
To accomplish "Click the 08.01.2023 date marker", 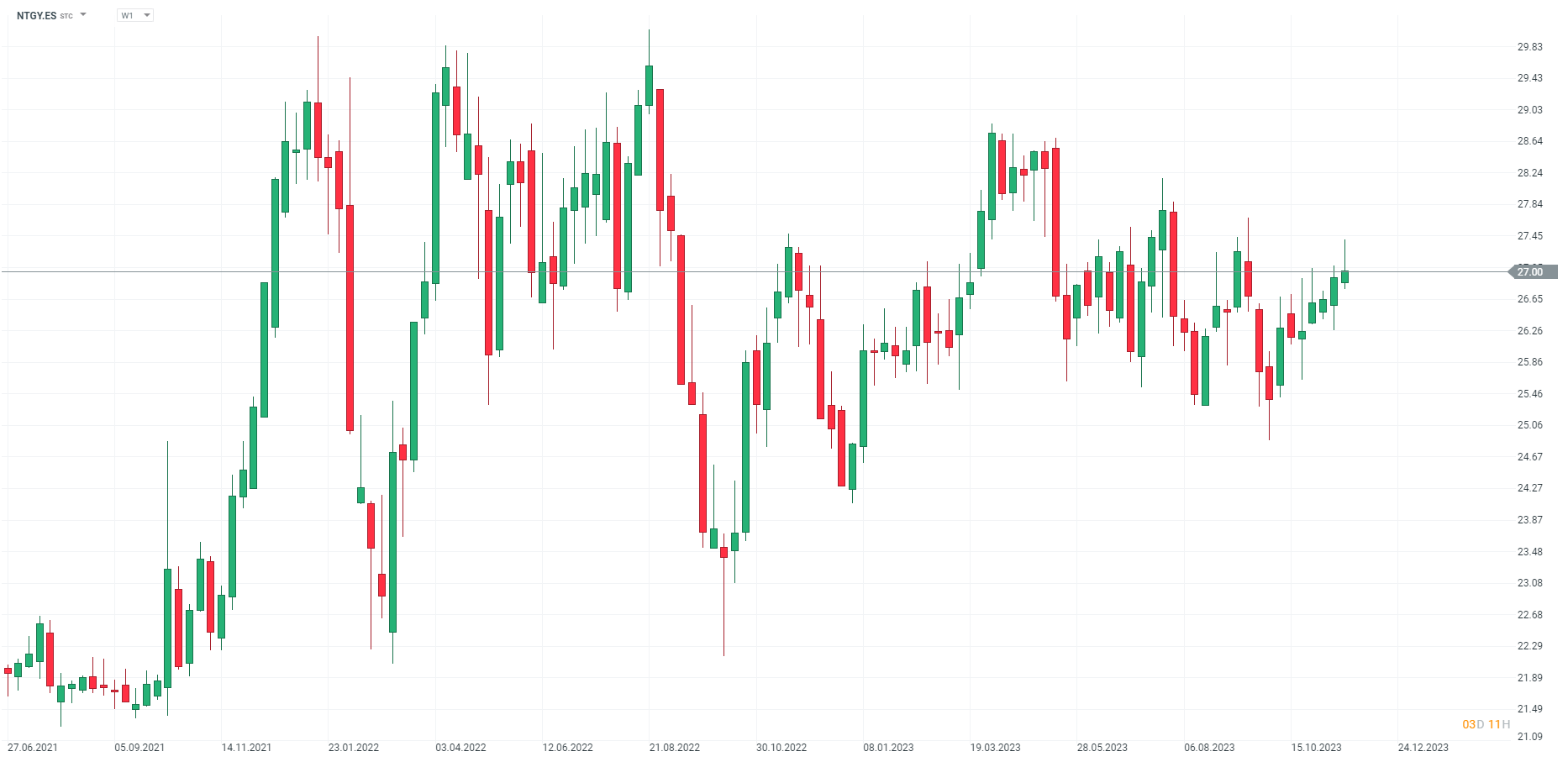I will (888, 748).
